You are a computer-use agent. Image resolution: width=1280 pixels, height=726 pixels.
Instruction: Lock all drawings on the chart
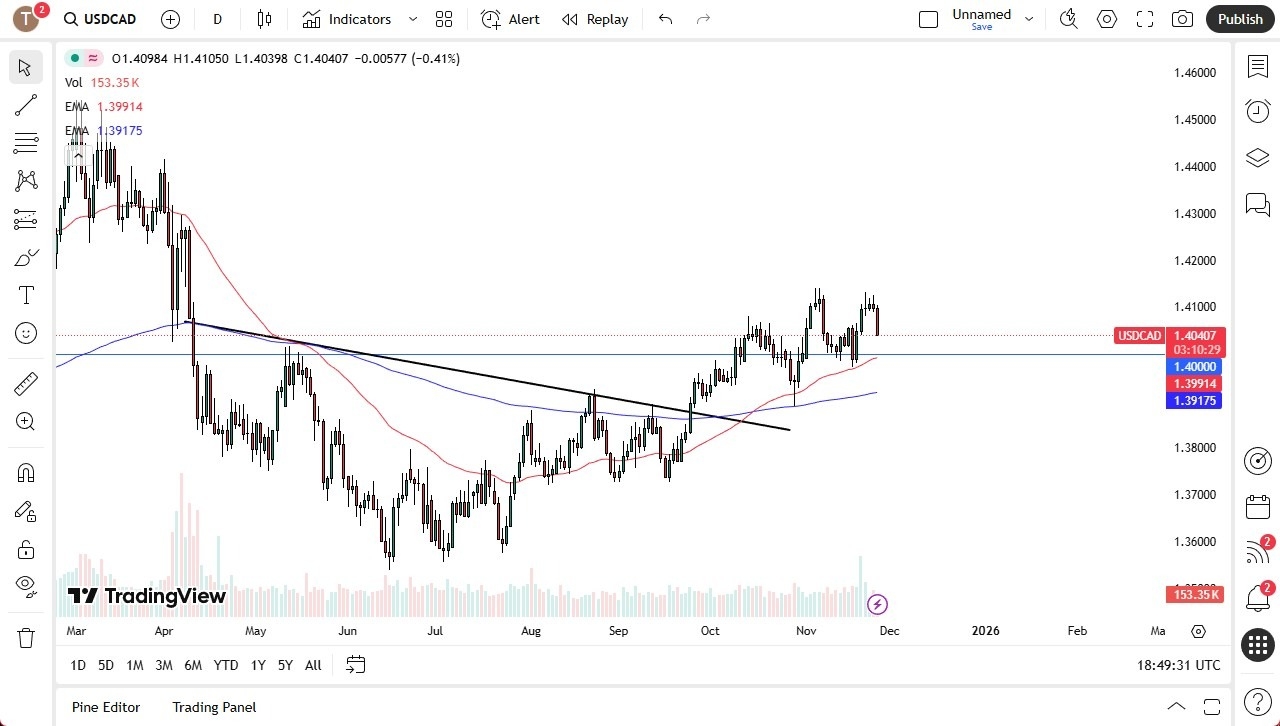(25, 549)
